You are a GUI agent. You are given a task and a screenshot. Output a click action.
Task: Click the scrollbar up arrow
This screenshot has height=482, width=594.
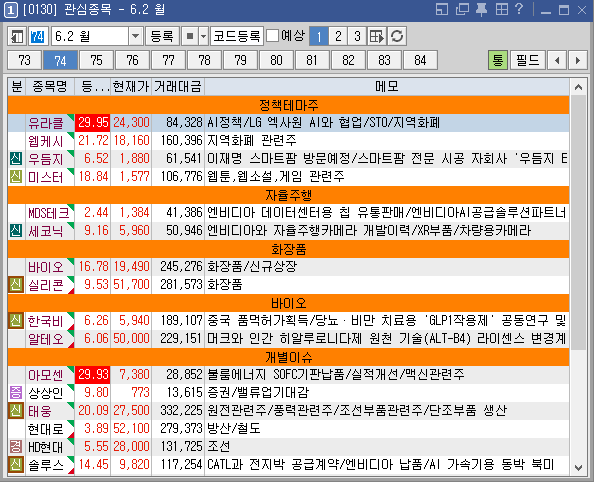point(578,88)
